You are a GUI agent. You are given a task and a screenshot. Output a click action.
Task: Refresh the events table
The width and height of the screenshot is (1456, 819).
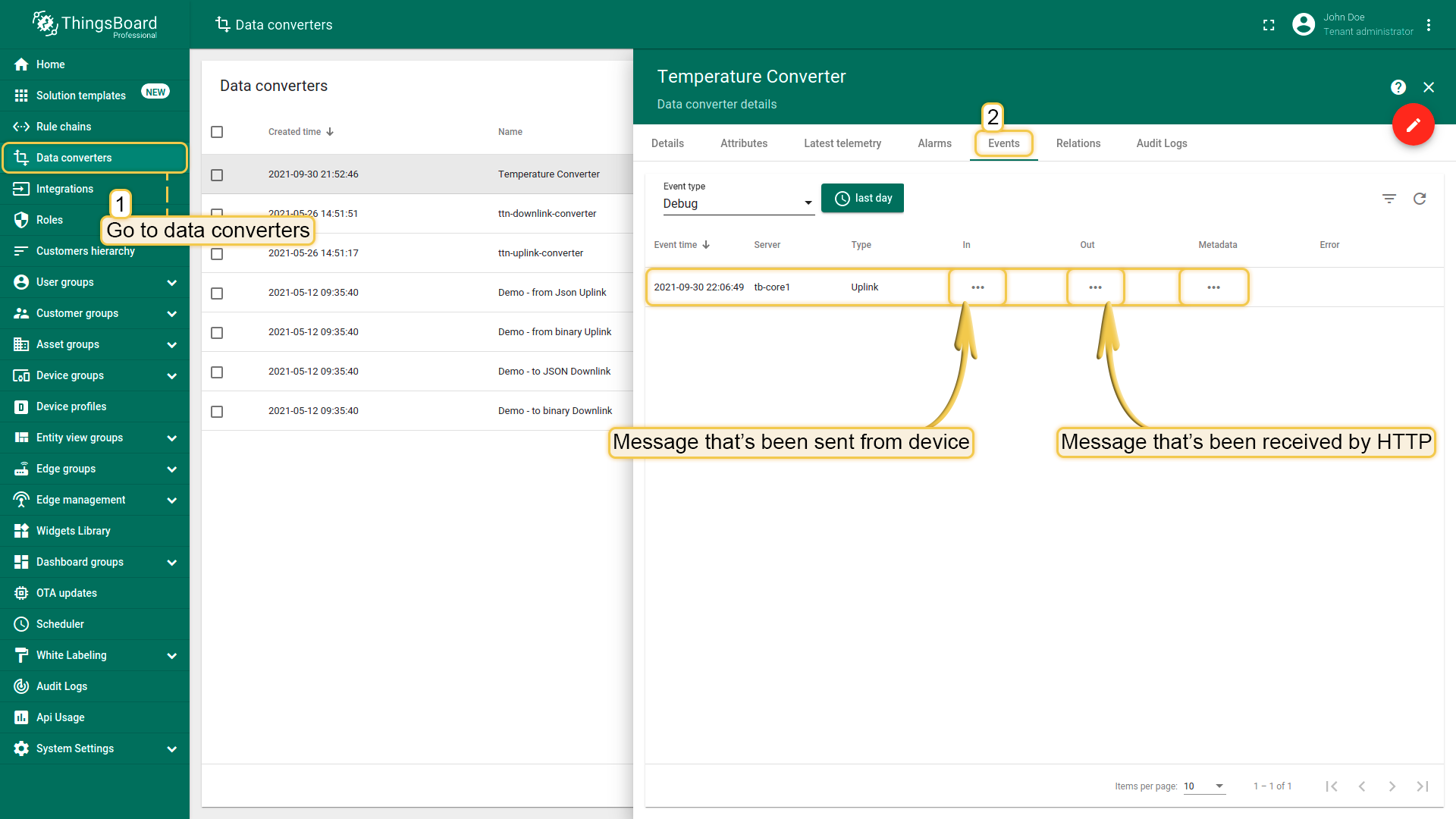click(x=1420, y=199)
